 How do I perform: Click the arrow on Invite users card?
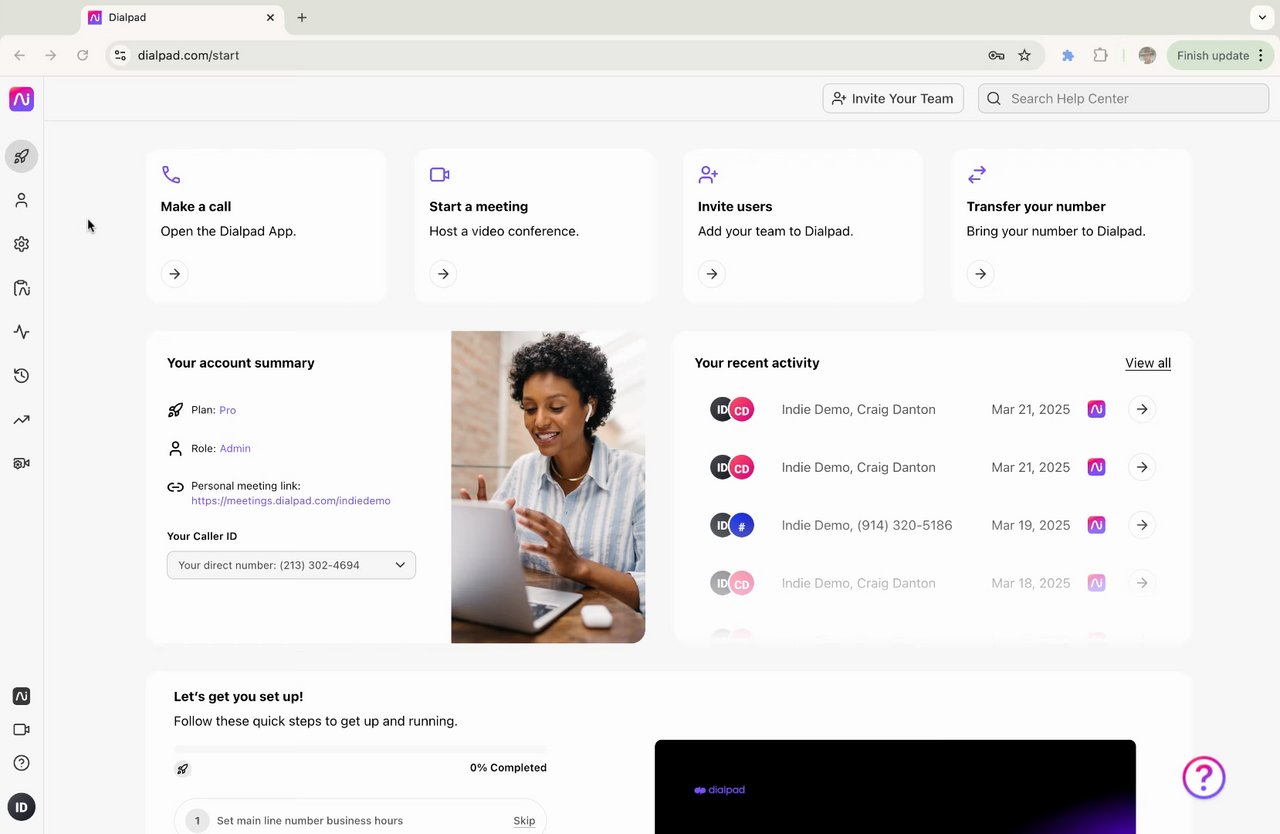(x=712, y=274)
